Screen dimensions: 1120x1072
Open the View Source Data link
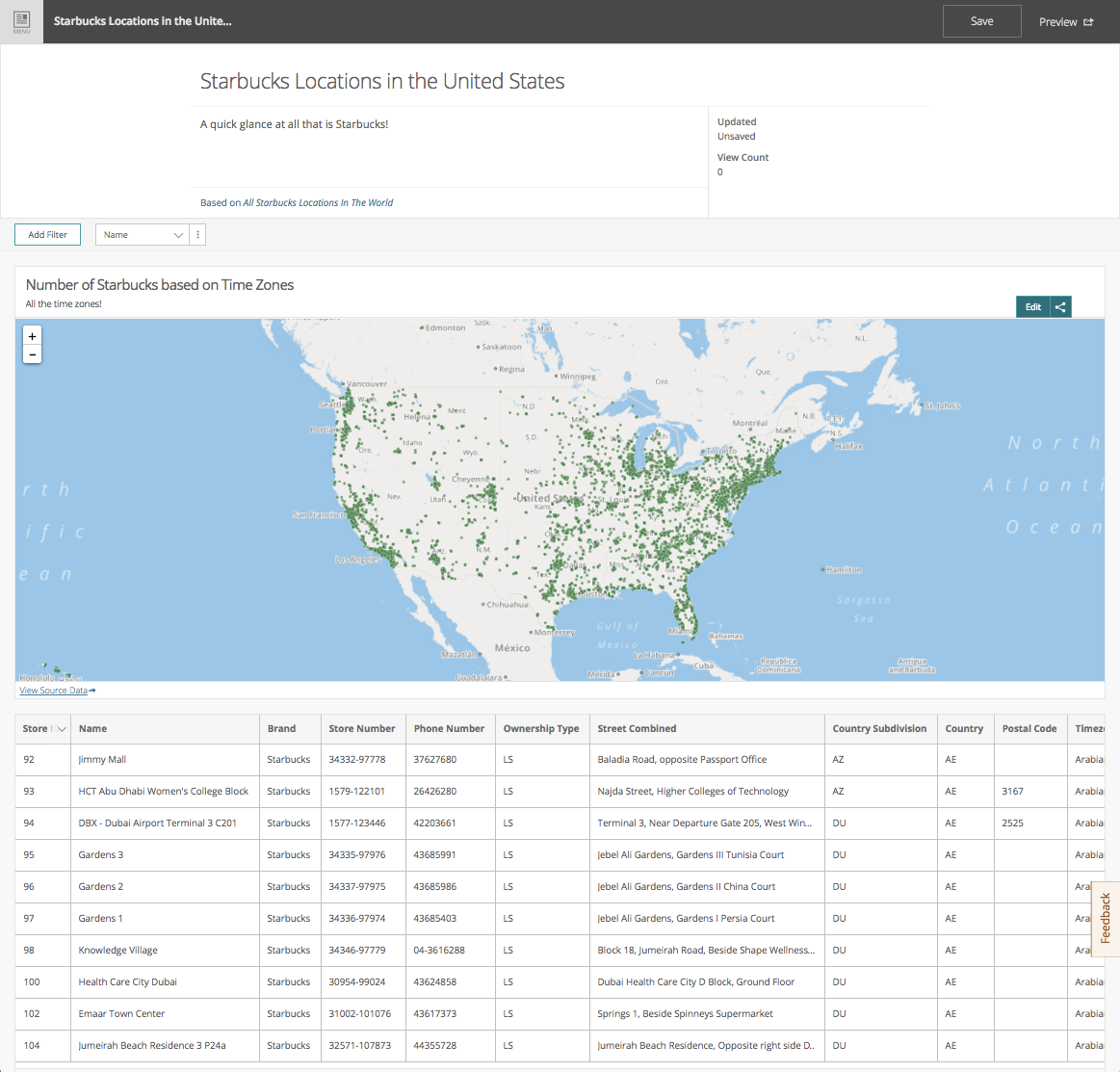pyautogui.click(x=57, y=691)
